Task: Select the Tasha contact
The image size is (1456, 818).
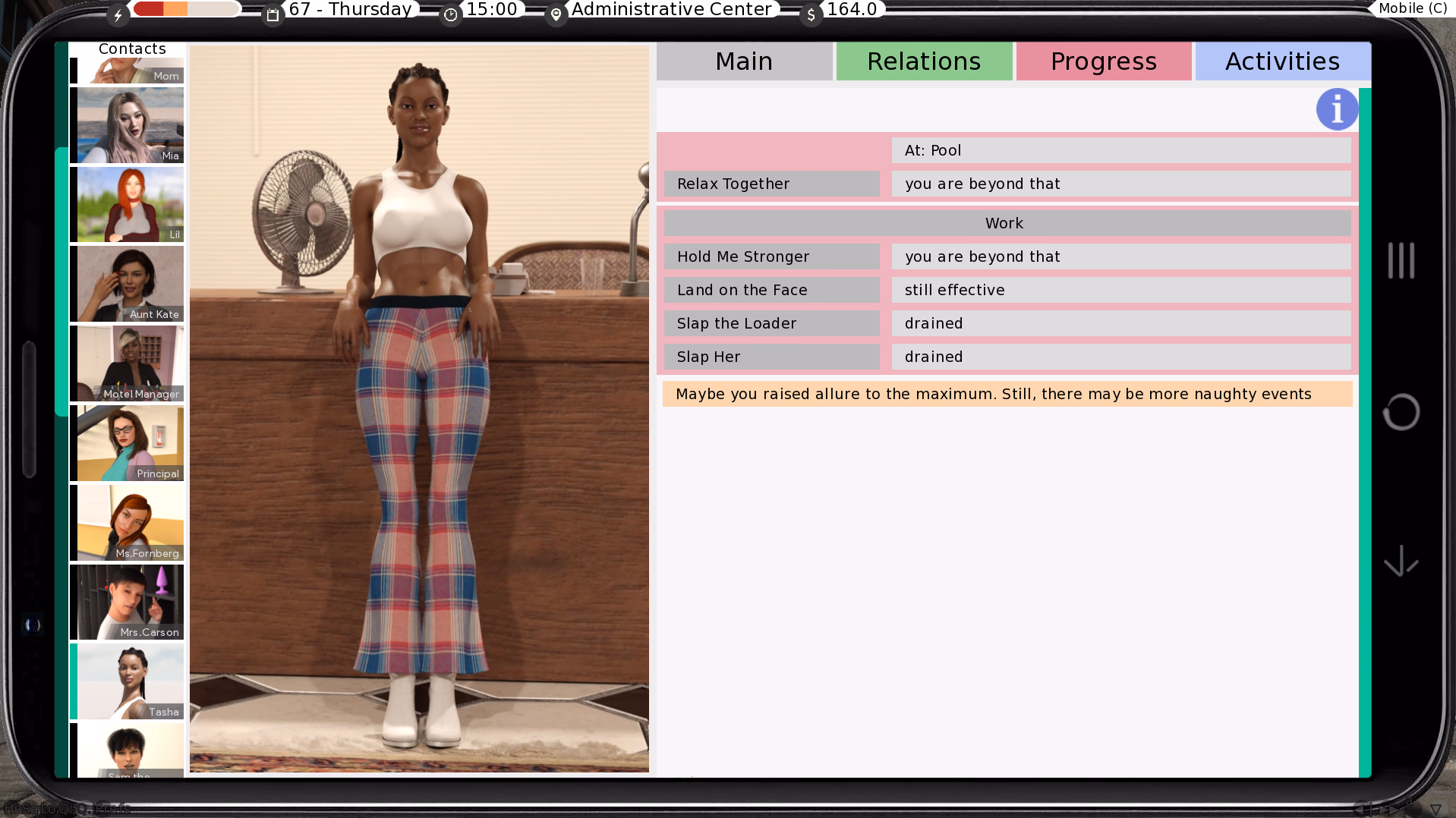Action: point(127,681)
